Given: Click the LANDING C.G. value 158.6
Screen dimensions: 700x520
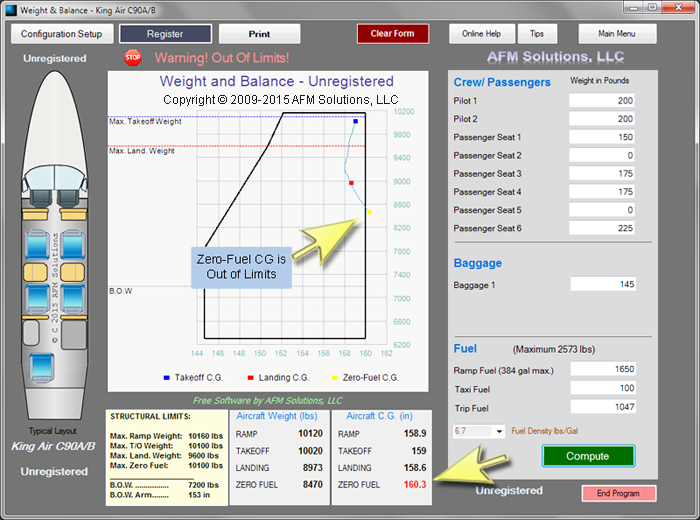Looking at the screenshot, I should (415, 467).
